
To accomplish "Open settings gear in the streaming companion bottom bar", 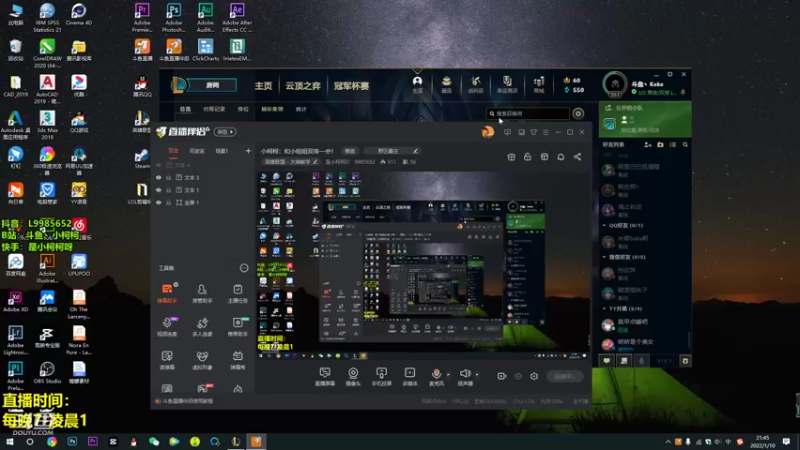I will (534, 376).
